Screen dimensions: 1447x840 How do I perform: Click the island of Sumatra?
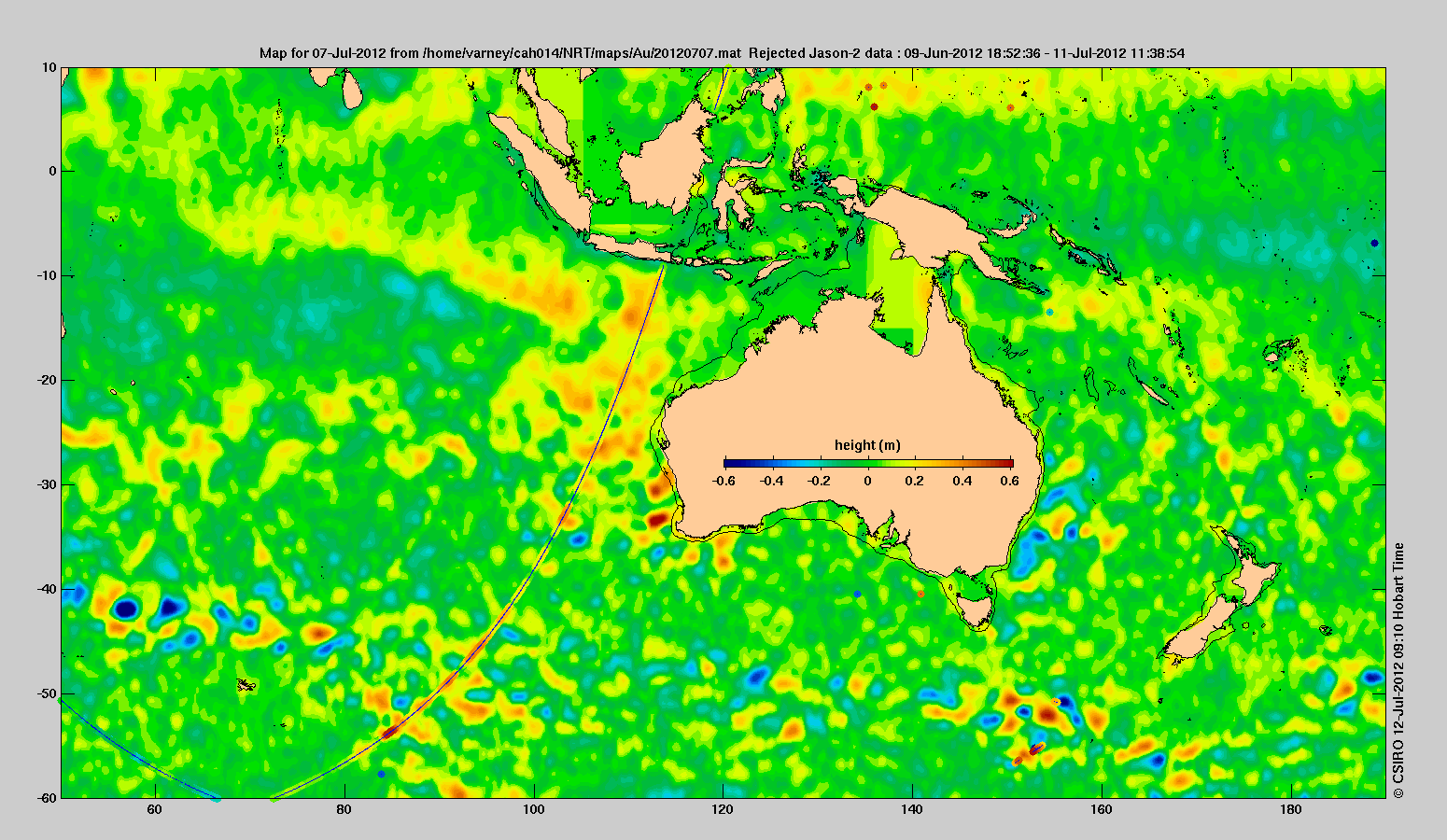pyautogui.click(x=541, y=173)
